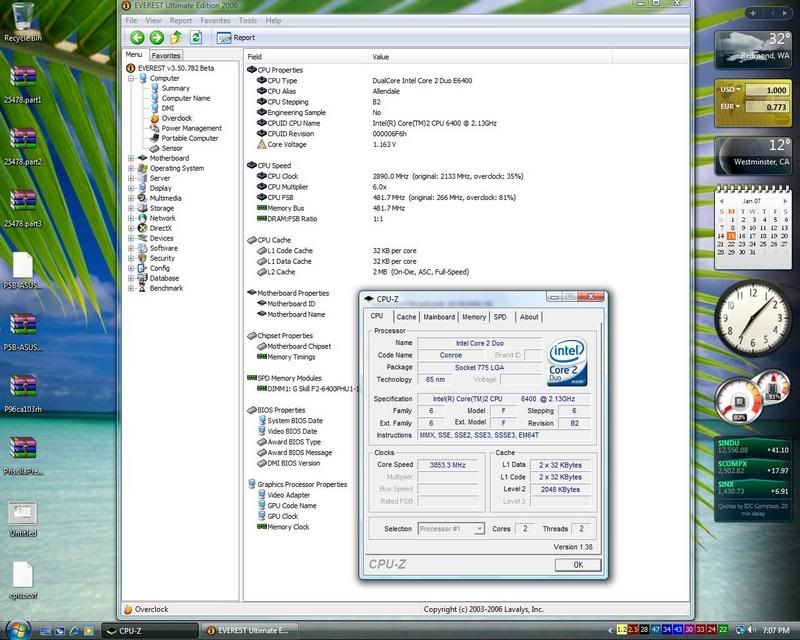This screenshot has width=800, height=640.
Task: Switch to the Cache tab in CPU-Z
Action: point(406,317)
